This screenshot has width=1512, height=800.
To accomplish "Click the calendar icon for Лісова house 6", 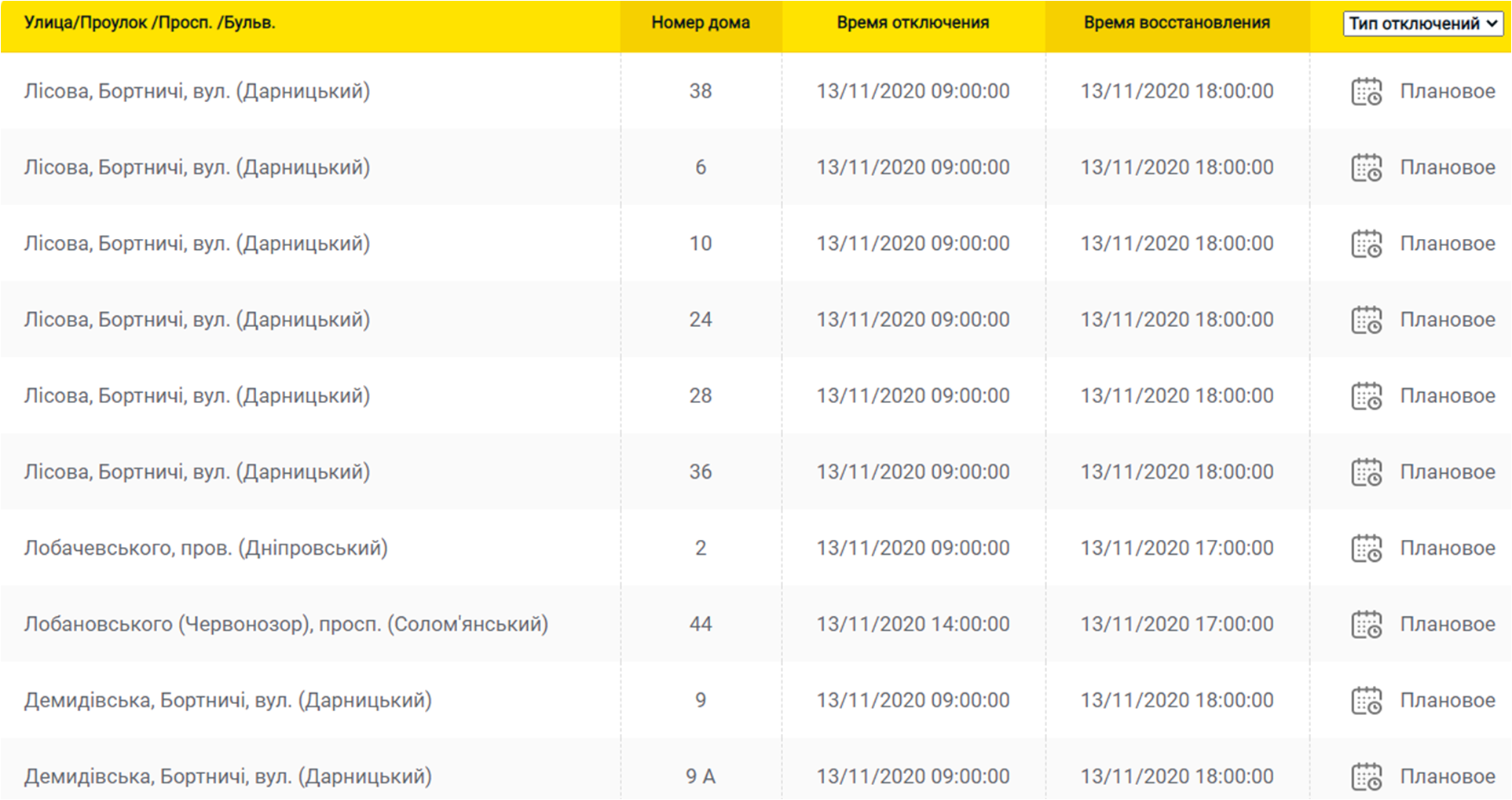I will pyautogui.click(x=1366, y=168).
